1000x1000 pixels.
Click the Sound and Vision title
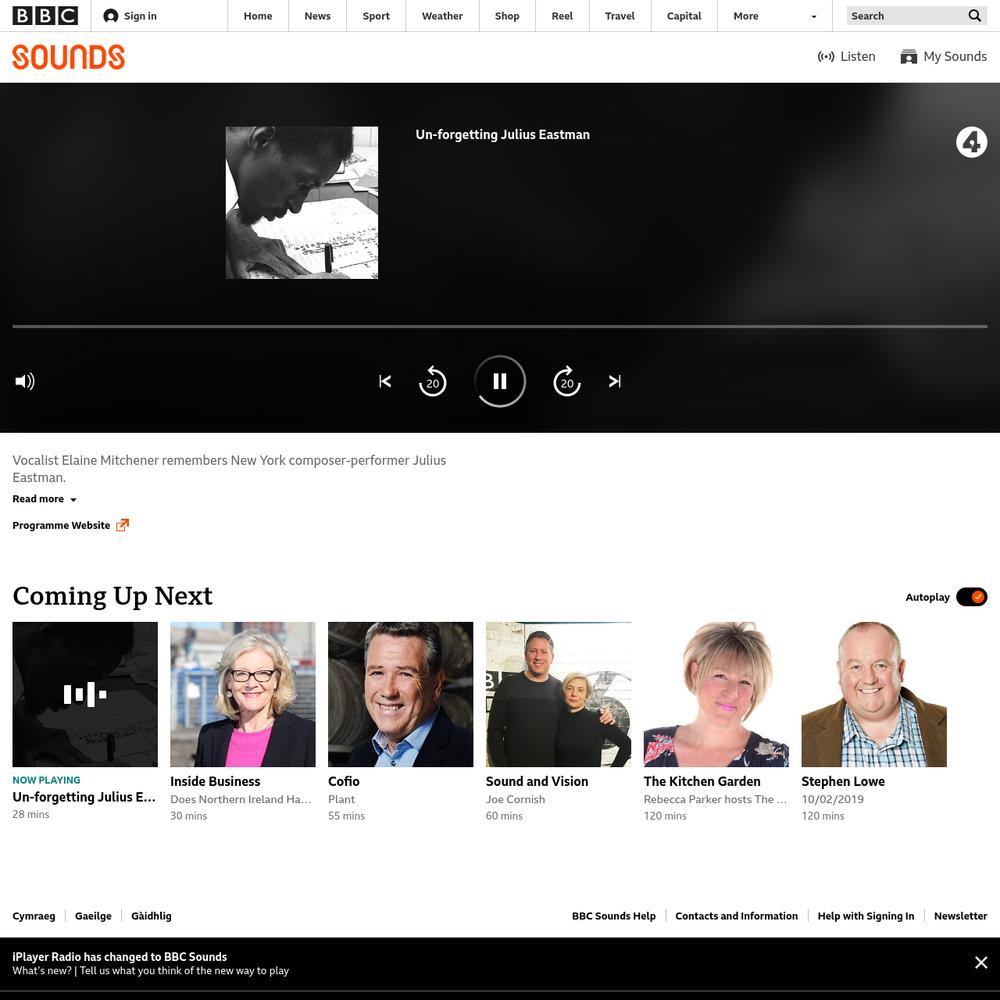(x=537, y=781)
